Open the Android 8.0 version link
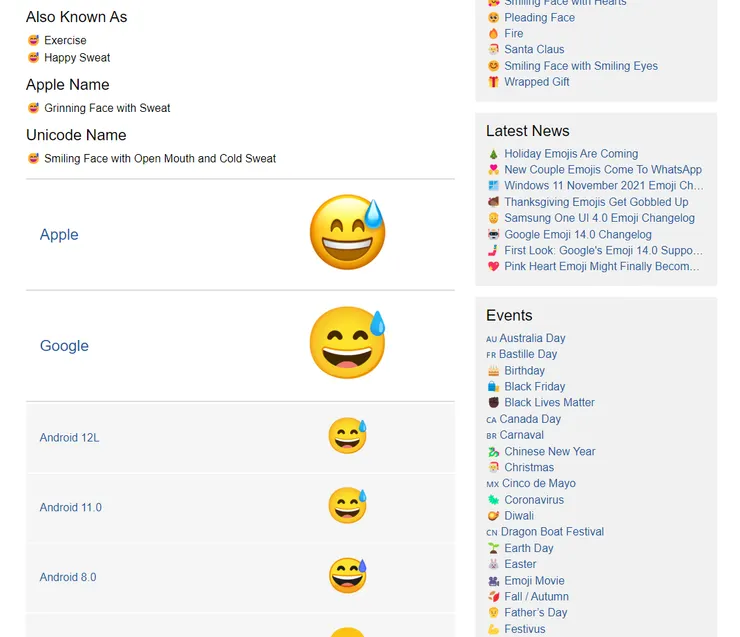The image size is (740, 637). pos(68,578)
